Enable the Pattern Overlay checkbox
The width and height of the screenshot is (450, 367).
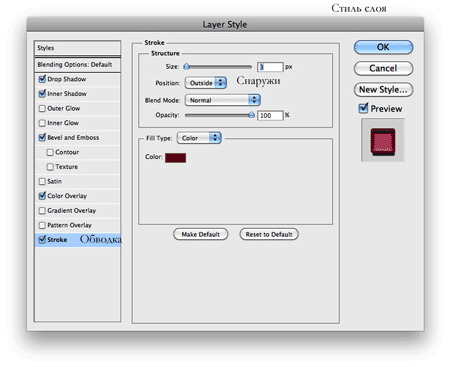42,225
